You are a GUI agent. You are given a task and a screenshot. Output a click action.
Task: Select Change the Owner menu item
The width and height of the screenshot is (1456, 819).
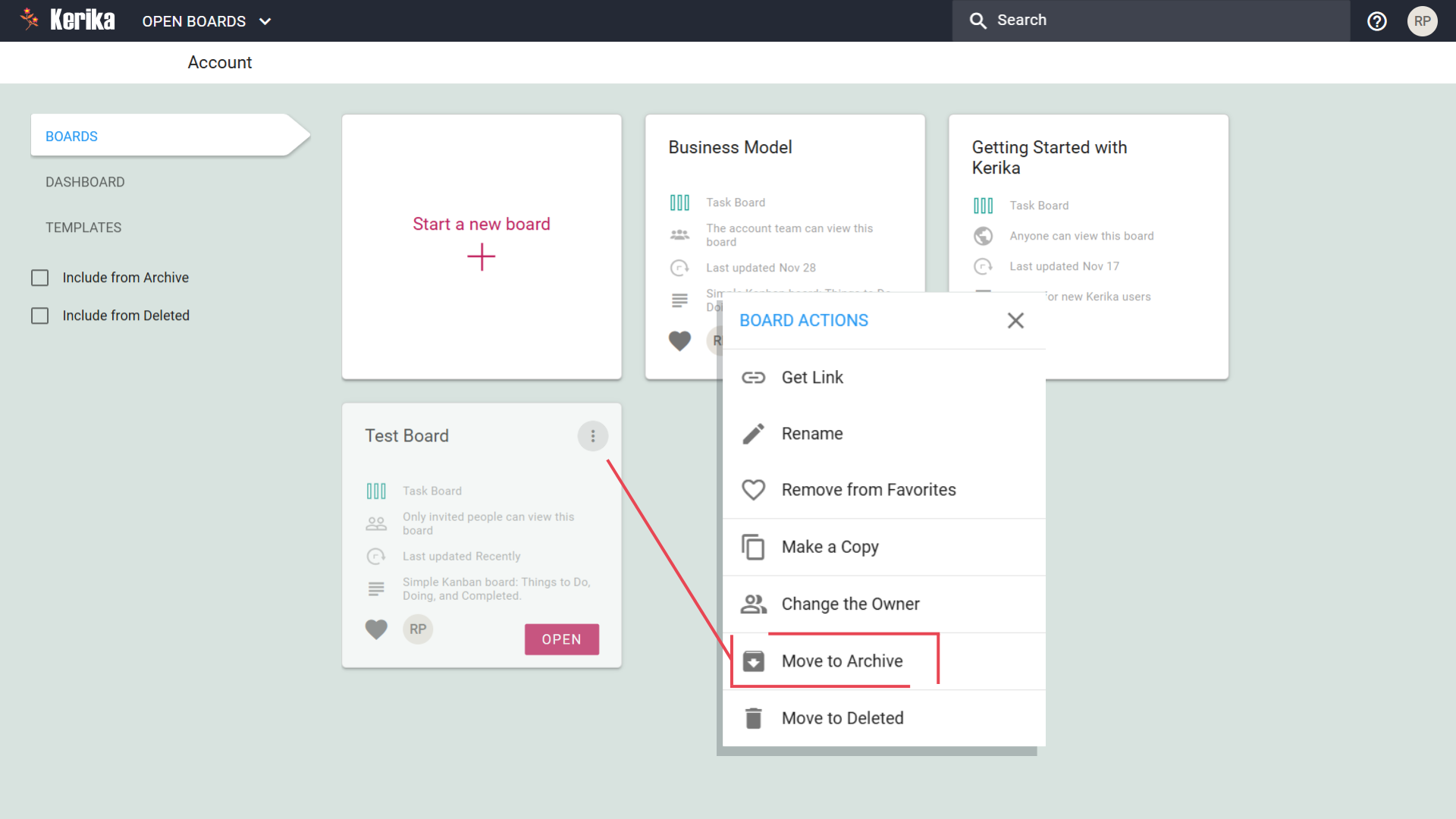point(850,604)
